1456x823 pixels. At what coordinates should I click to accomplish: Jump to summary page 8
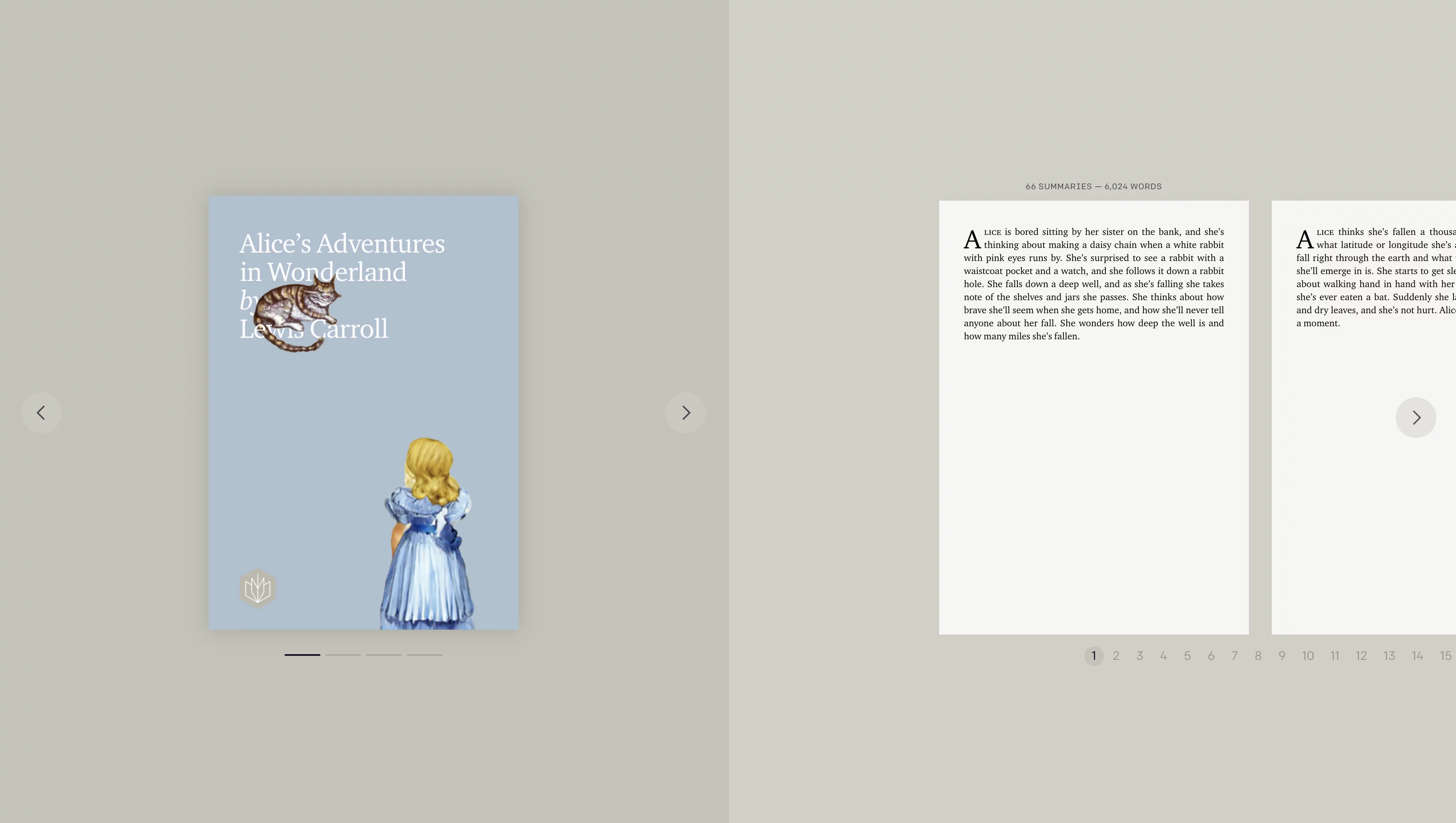tap(1258, 655)
